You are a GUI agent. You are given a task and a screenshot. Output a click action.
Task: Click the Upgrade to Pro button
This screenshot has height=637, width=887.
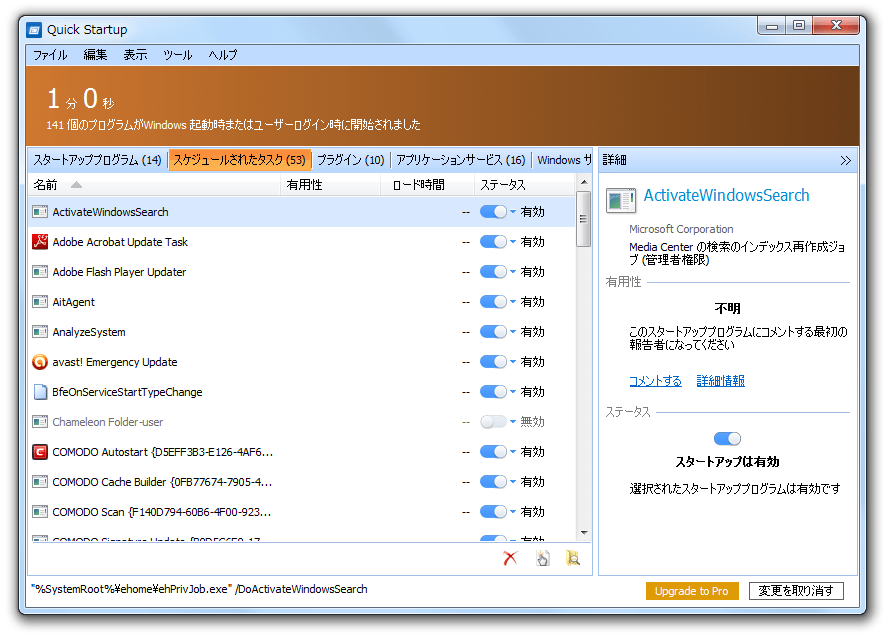(x=692, y=591)
